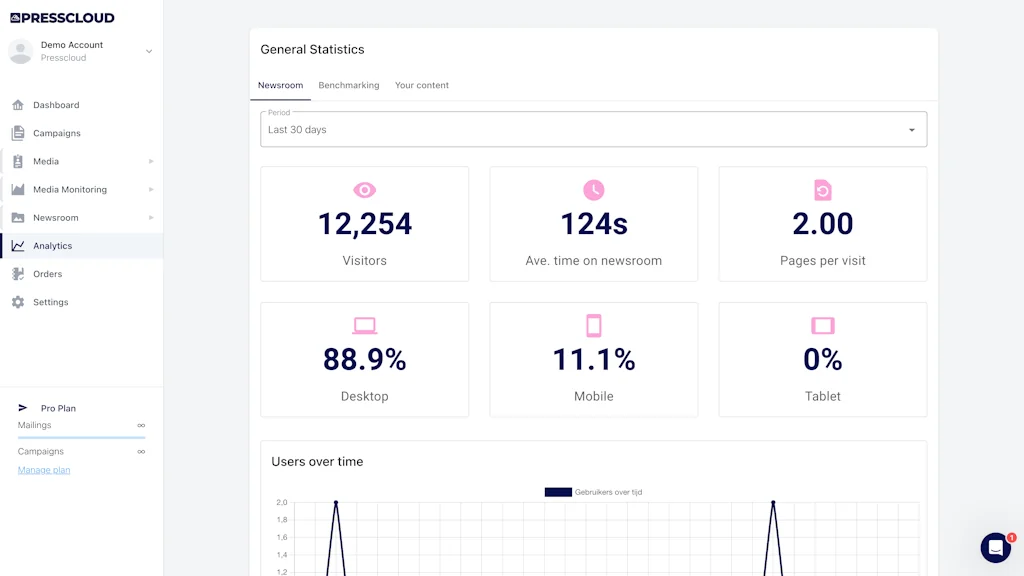Switch to the Benchmarking tab

(348, 85)
